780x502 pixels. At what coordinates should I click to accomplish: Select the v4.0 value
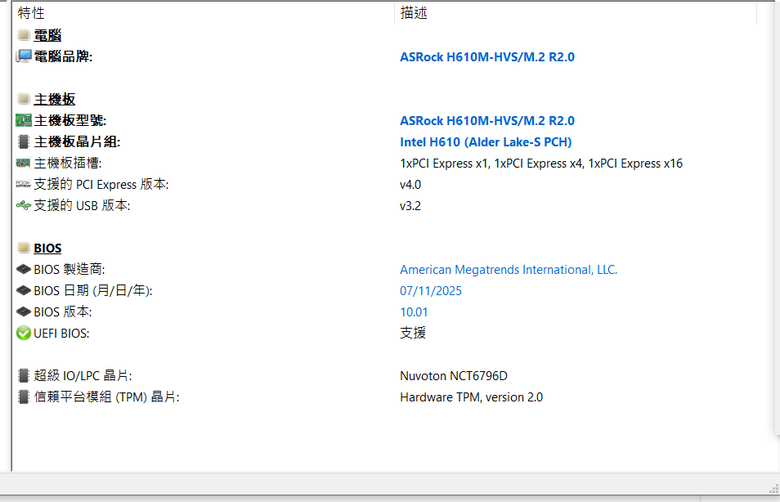(410, 185)
